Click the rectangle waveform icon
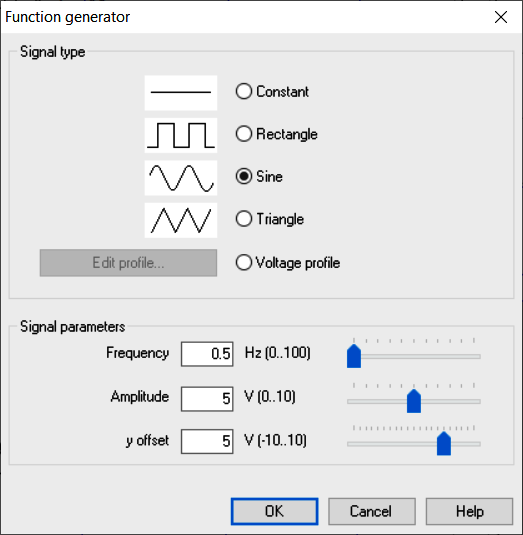The height and width of the screenshot is (535, 523). click(x=181, y=135)
